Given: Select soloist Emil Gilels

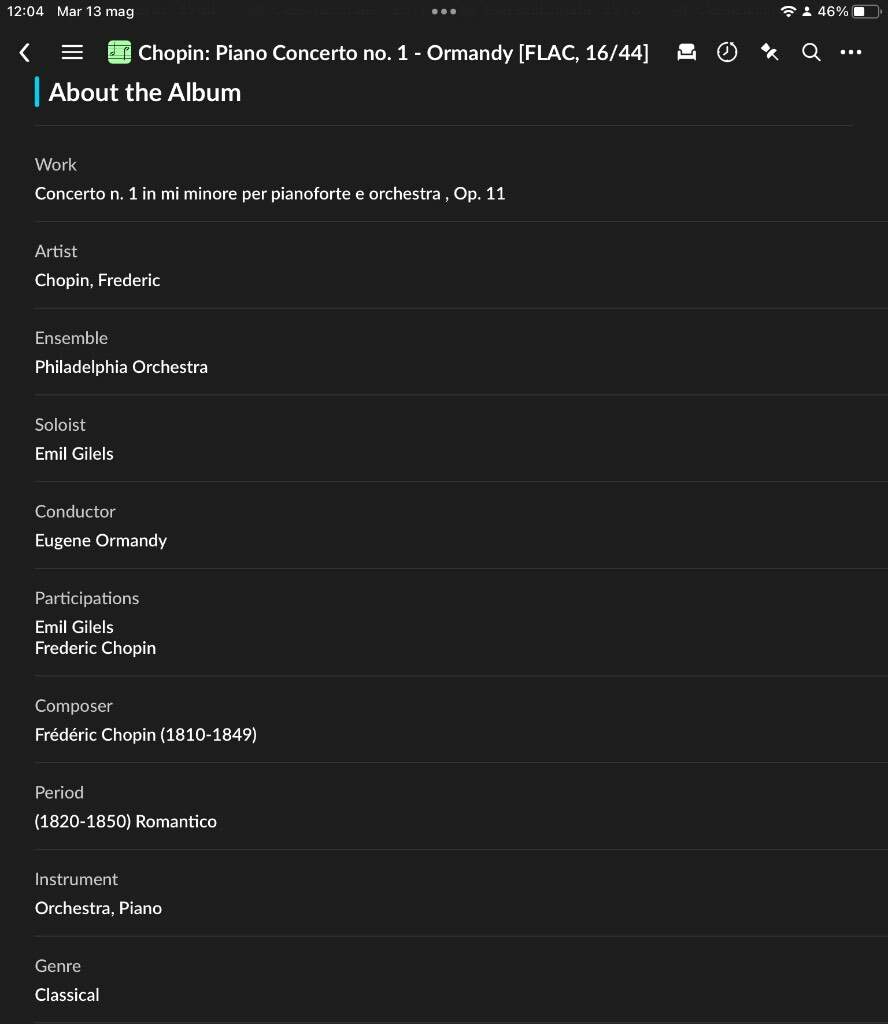Looking at the screenshot, I should [74, 454].
